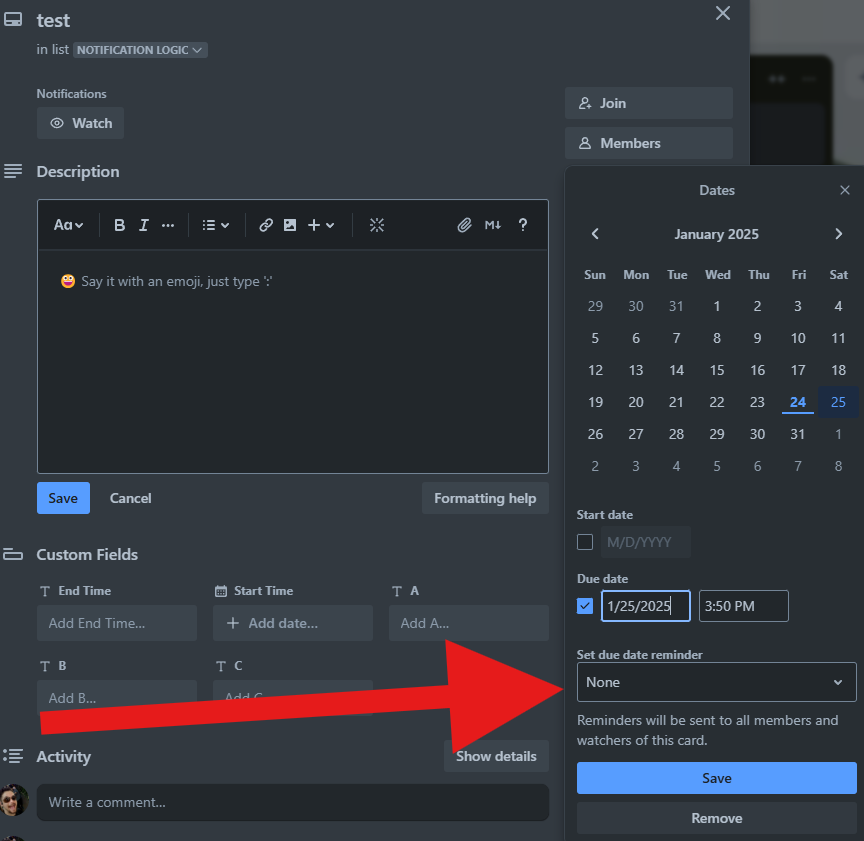This screenshot has width=864, height=841.
Task: Click the Description heading
Action: (78, 171)
